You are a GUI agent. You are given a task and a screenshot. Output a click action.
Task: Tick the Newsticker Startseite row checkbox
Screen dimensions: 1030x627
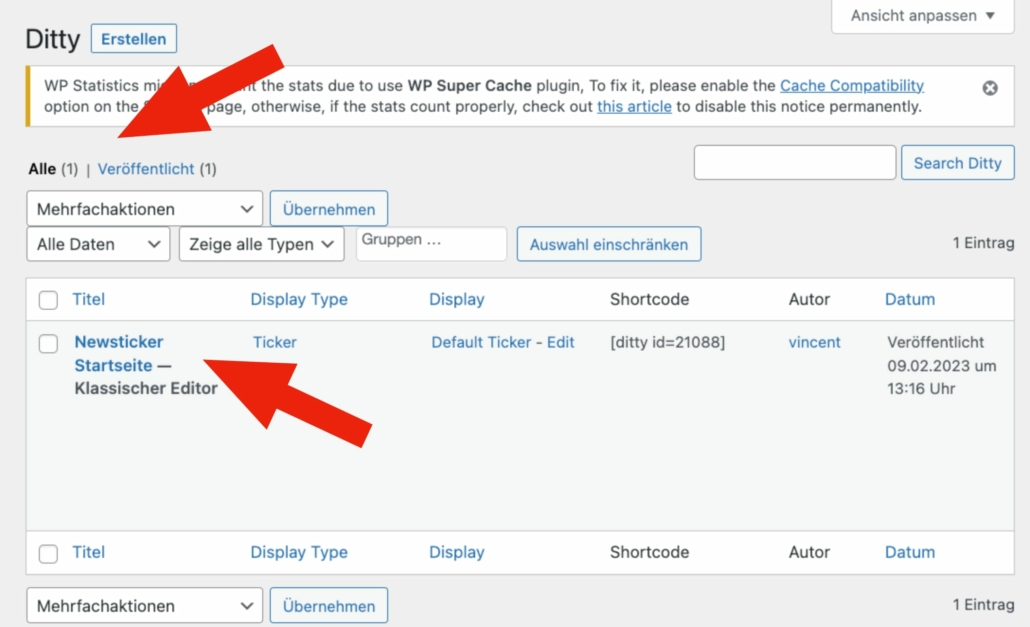point(48,344)
